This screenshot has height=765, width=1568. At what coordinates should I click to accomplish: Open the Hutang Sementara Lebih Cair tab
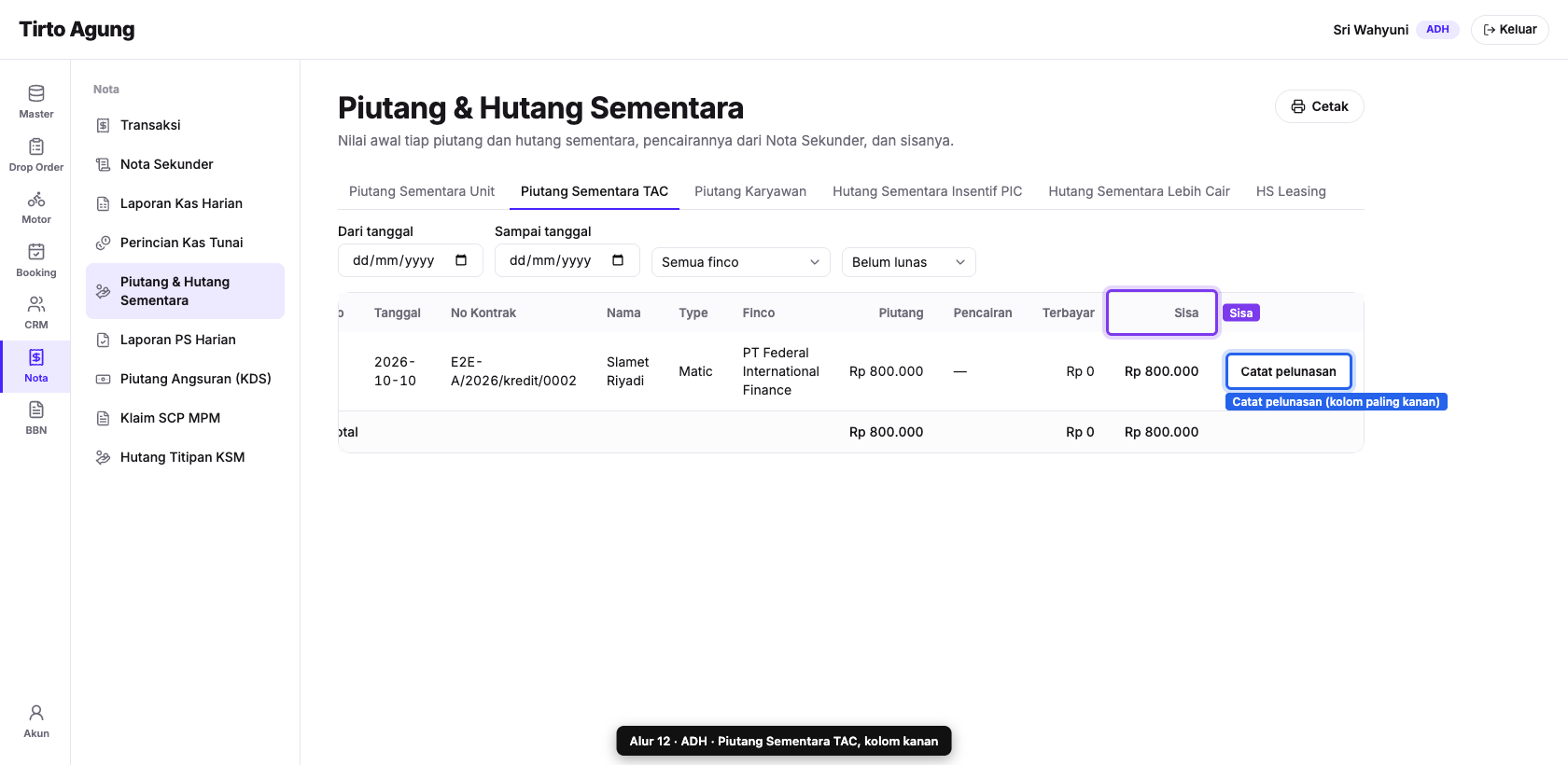pos(1140,191)
